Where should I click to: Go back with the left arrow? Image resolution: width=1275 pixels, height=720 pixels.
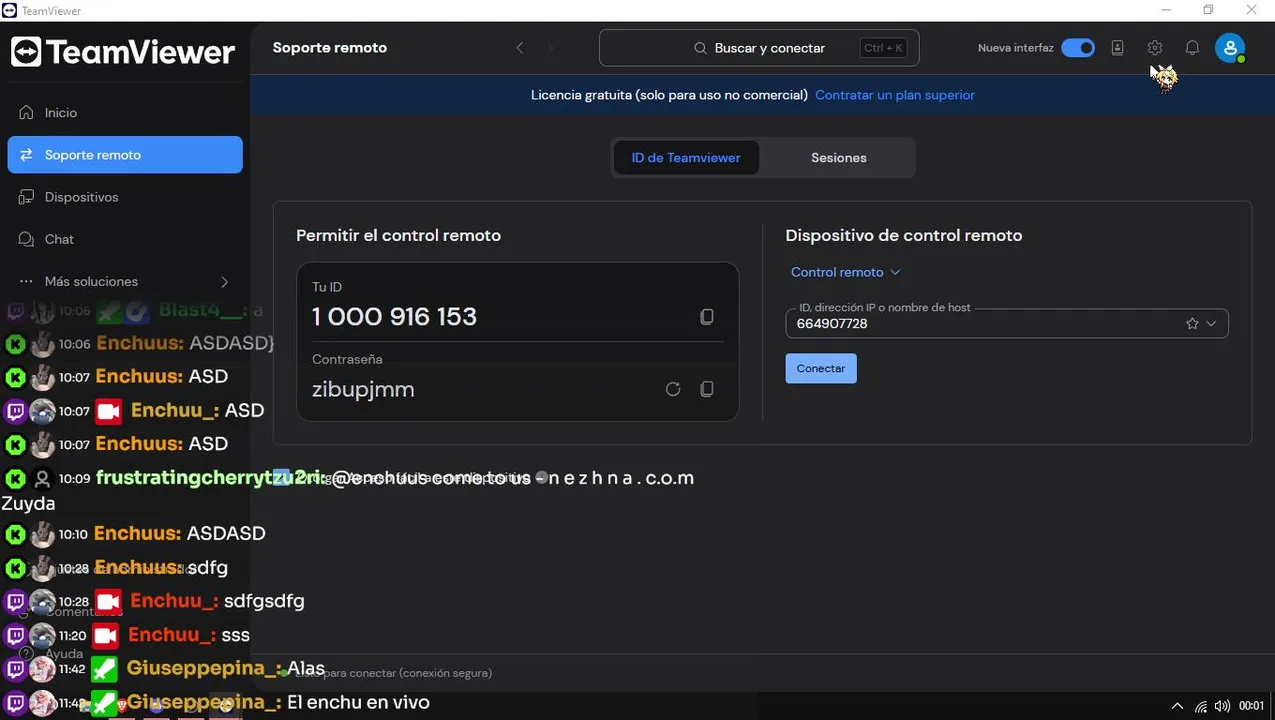pyautogui.click(x=519, y=48)
